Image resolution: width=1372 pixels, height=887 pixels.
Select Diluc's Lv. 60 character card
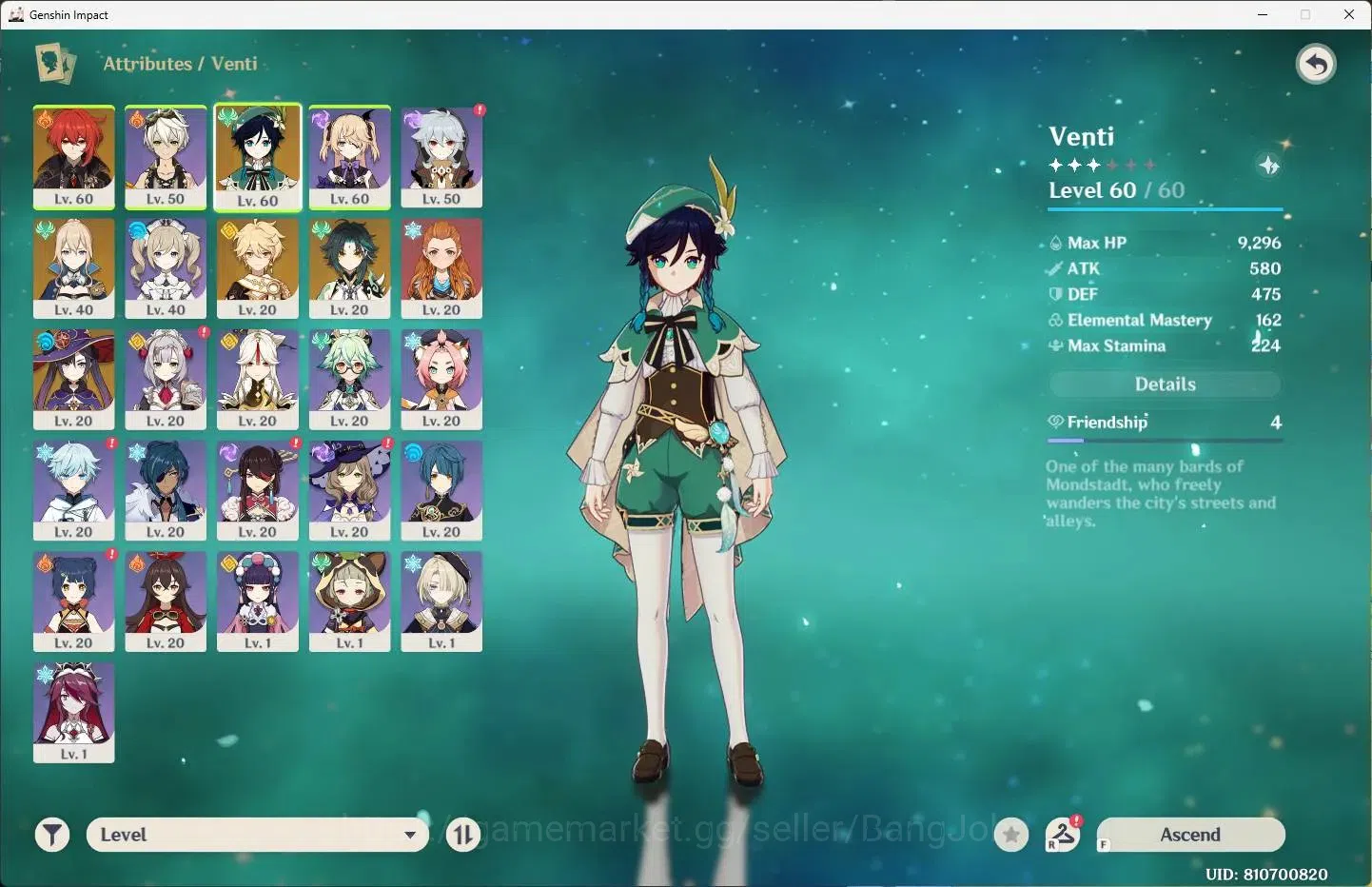pyautogui.click(x=74, y=157)
